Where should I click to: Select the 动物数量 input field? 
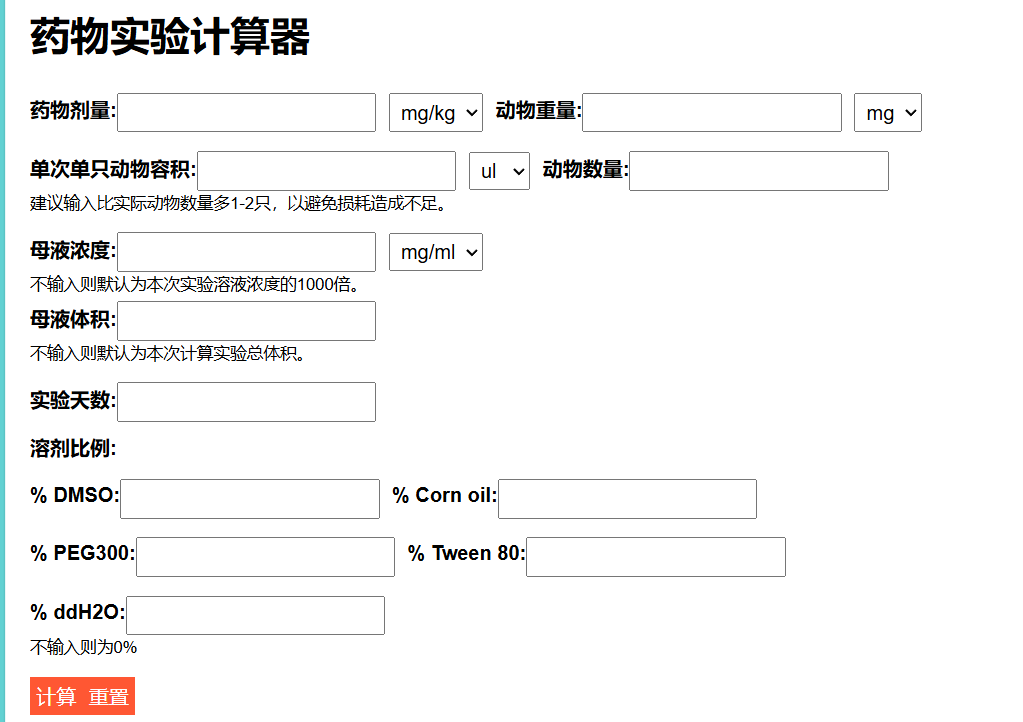point(758,171)
